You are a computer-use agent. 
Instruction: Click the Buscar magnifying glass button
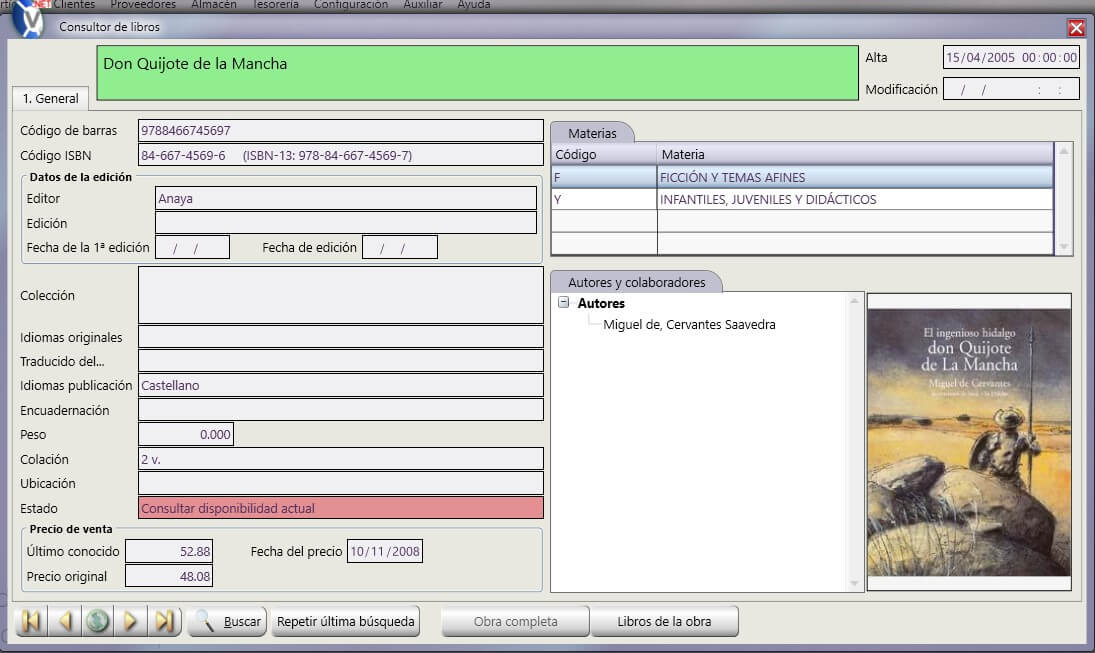tap(227, 621)
